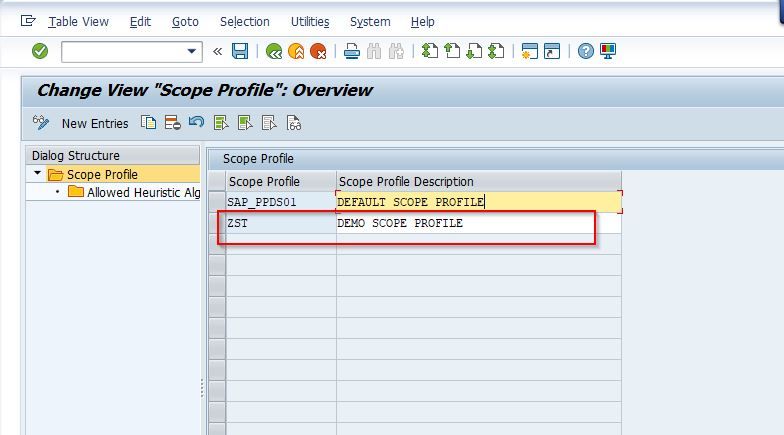784x435 pixels.
Task: Go to First Page icon
Action: tap(430, 51)
